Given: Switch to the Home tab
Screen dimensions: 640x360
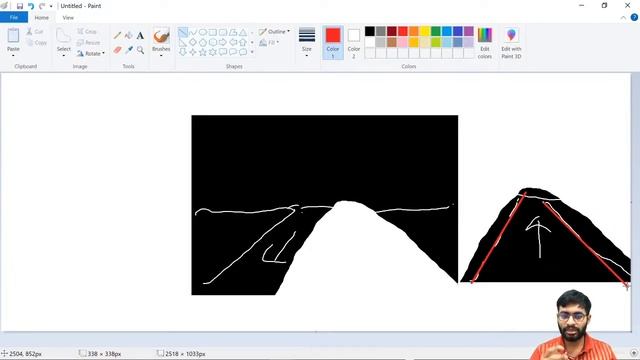Looking at the screenshot, I should 42,18.
